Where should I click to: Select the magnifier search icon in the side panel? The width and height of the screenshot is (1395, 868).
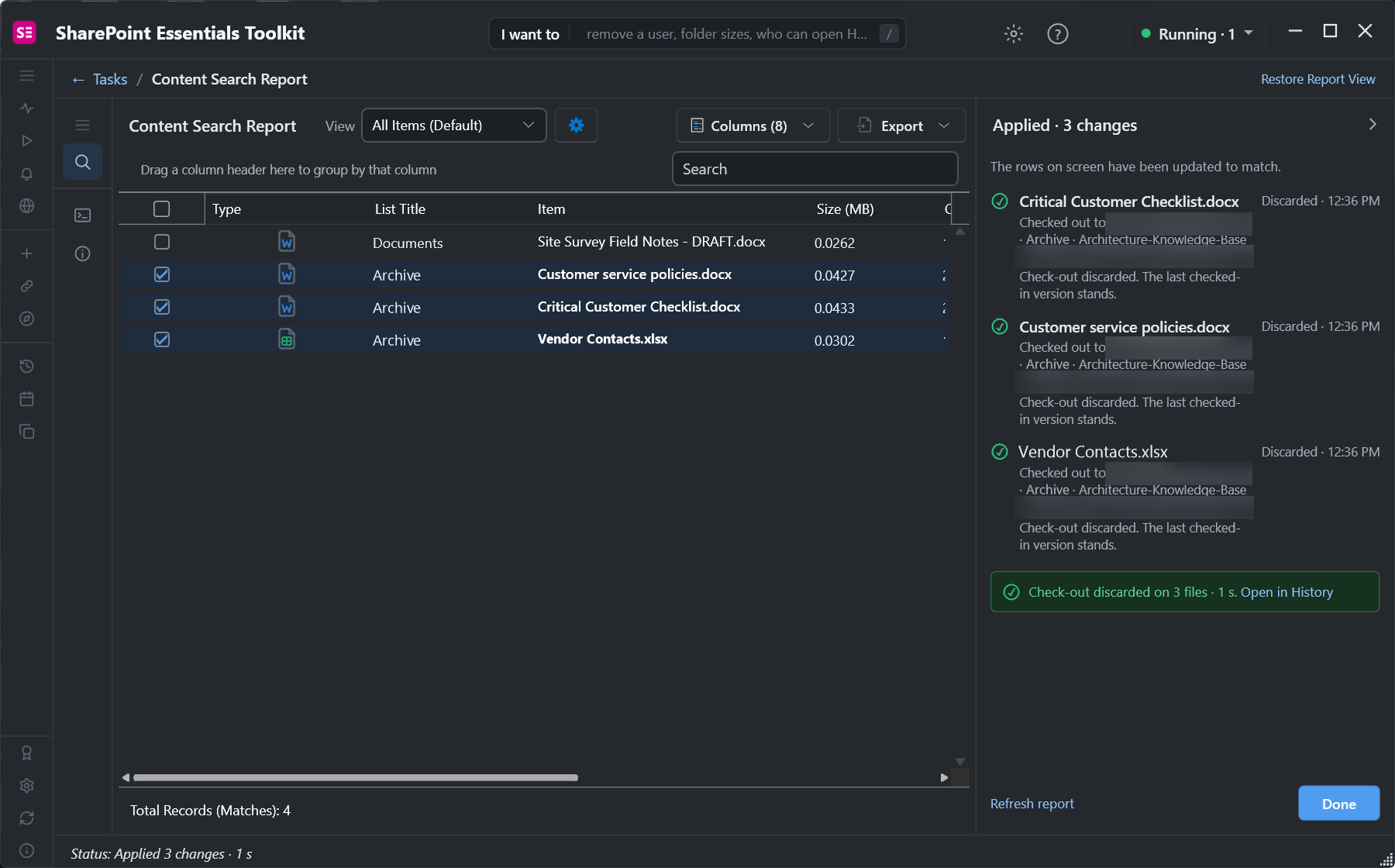82,162
